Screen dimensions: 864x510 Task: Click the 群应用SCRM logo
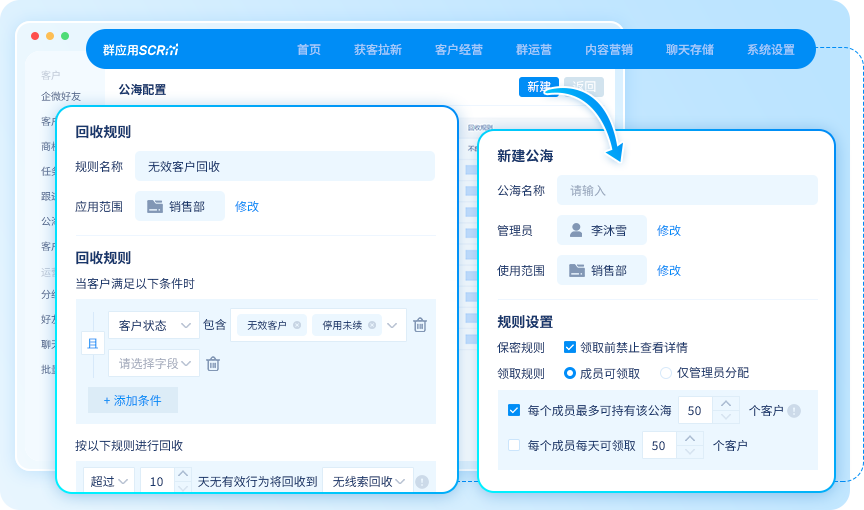[141, 50]
